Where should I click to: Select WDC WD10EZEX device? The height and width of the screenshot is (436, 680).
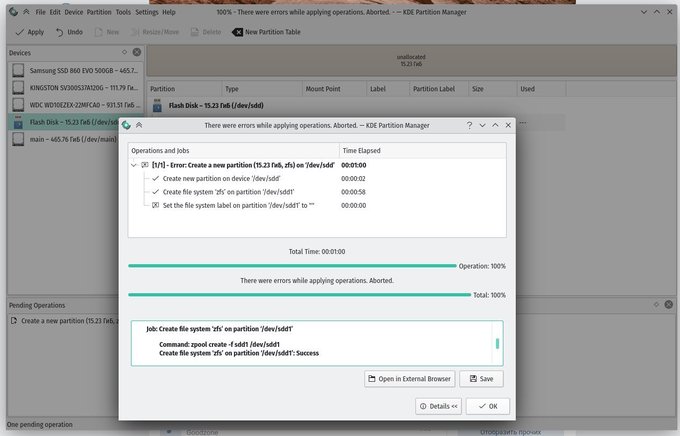[75, 105]
